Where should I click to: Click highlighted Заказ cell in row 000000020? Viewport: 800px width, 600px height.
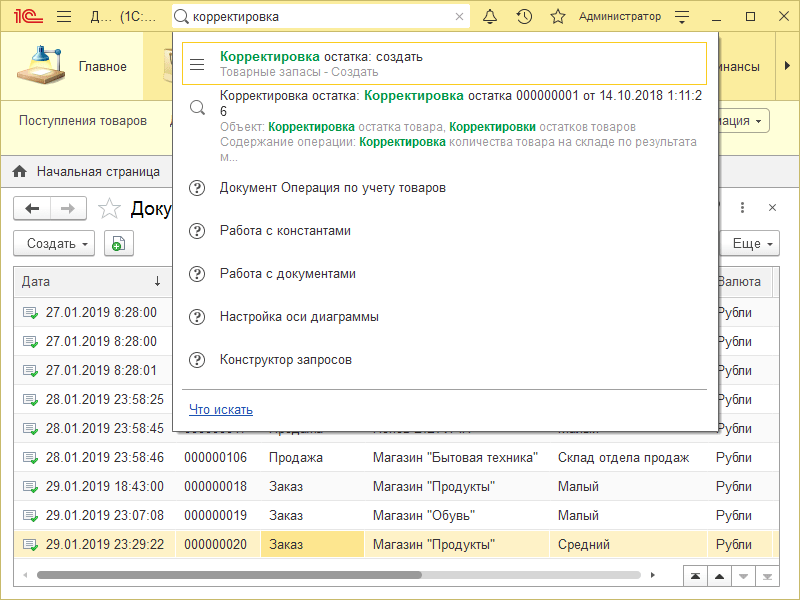coord(312,544)
